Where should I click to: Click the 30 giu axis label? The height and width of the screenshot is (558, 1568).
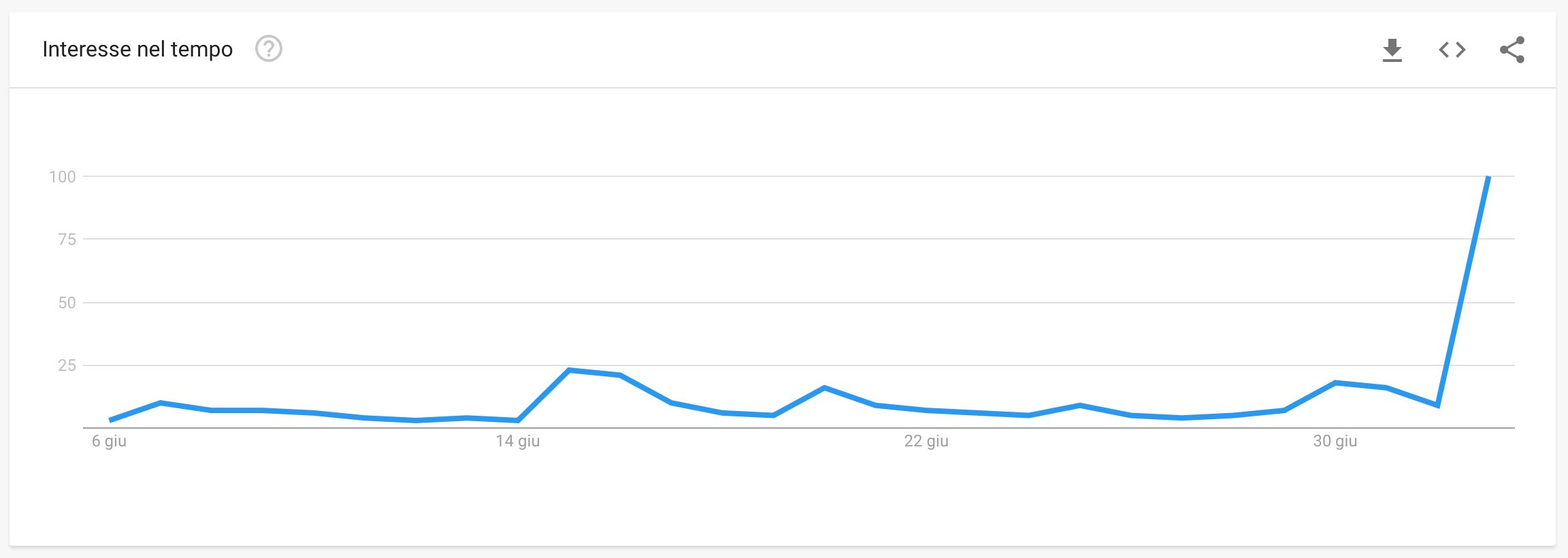1335,441
